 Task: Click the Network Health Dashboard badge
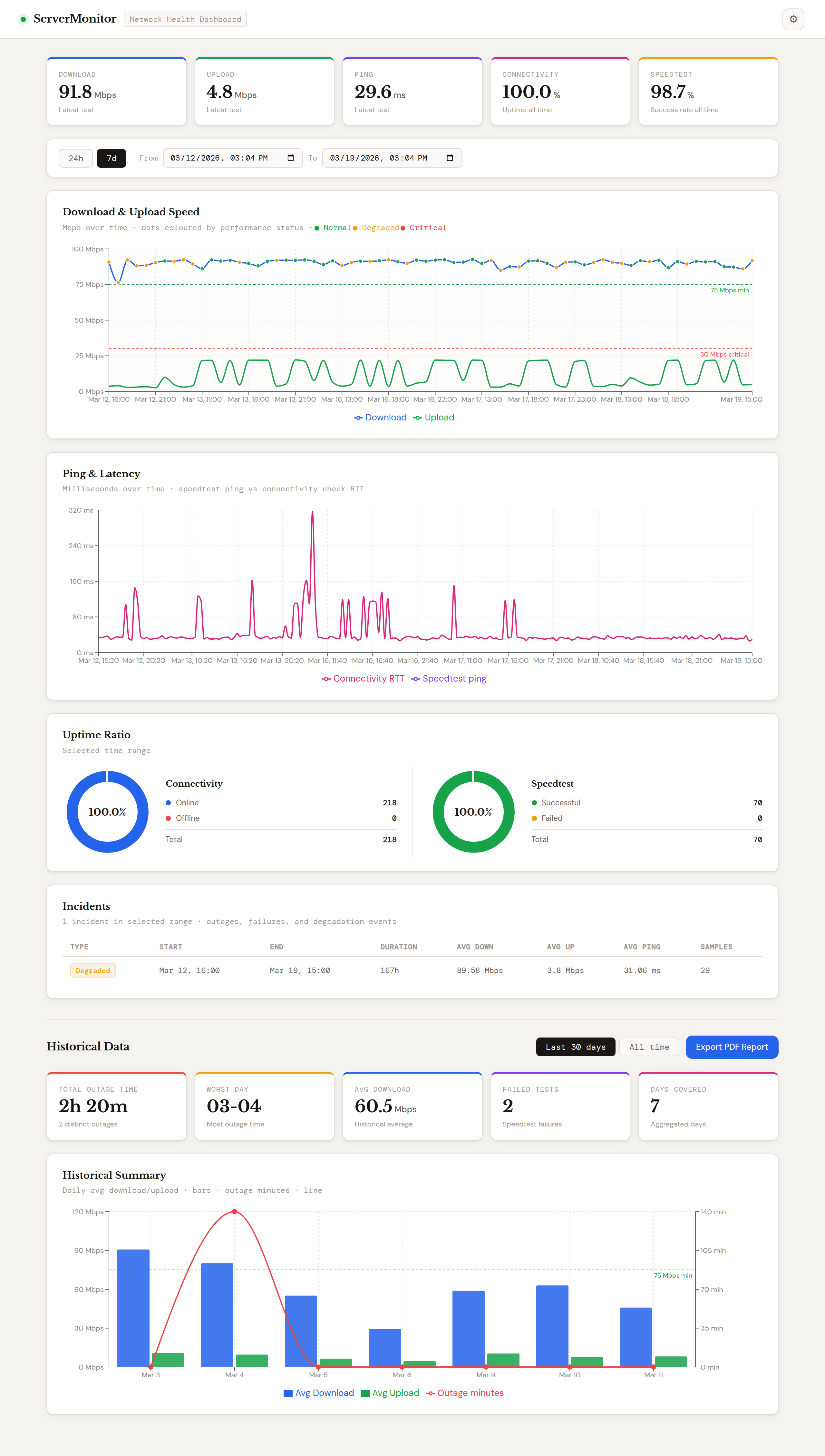point(185,19)
